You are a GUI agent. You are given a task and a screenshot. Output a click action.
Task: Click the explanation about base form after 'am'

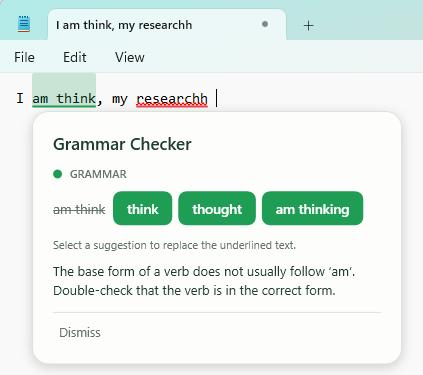pos(204,281)
